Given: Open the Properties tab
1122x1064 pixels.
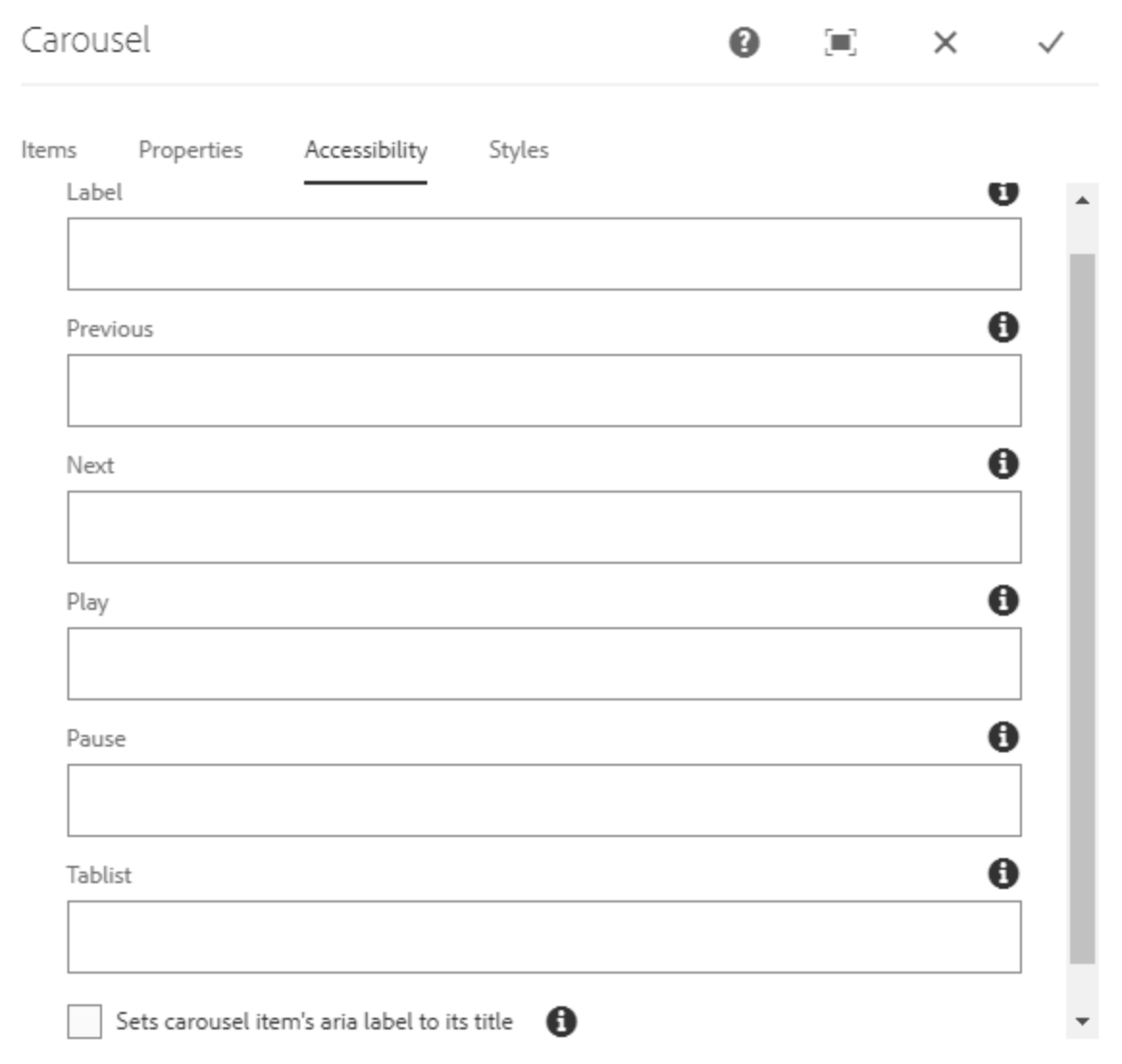Looking at the screenshot, I should pos(191,150).
